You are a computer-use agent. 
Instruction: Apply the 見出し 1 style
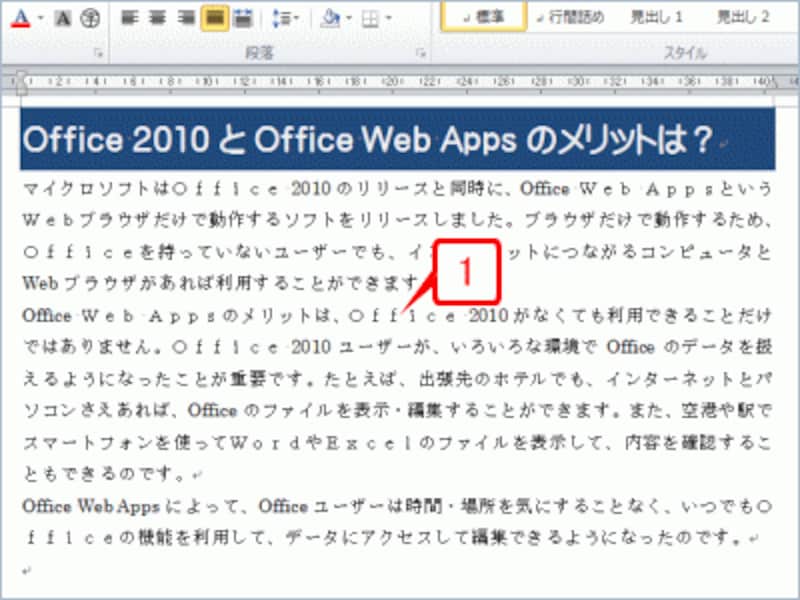pyautogui.click(x=656, y=17)
